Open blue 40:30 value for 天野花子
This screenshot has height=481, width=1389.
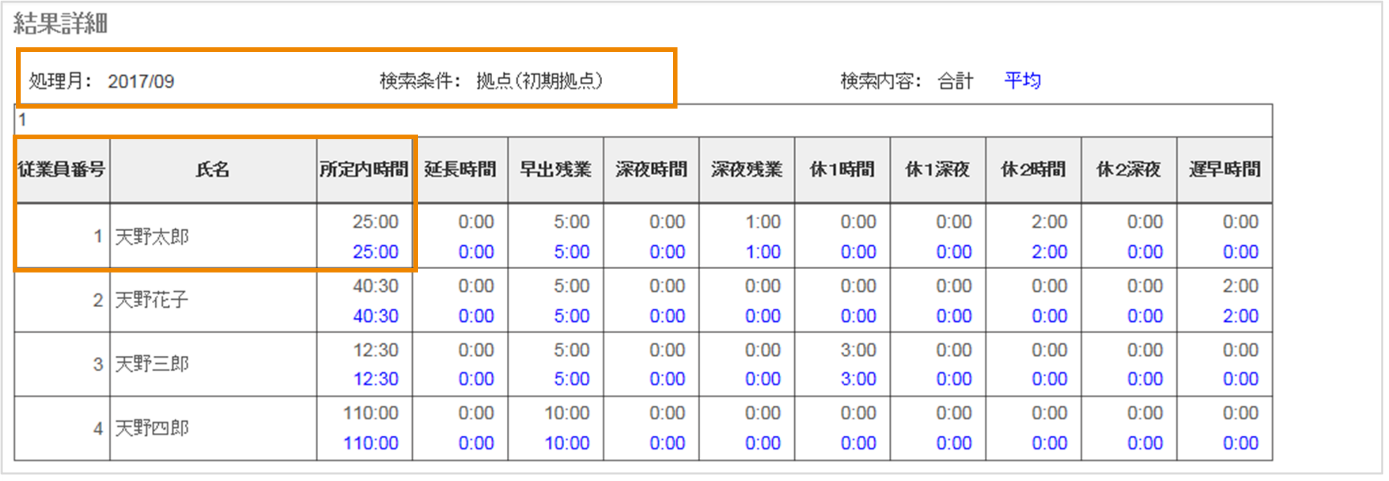pos(375,316)
